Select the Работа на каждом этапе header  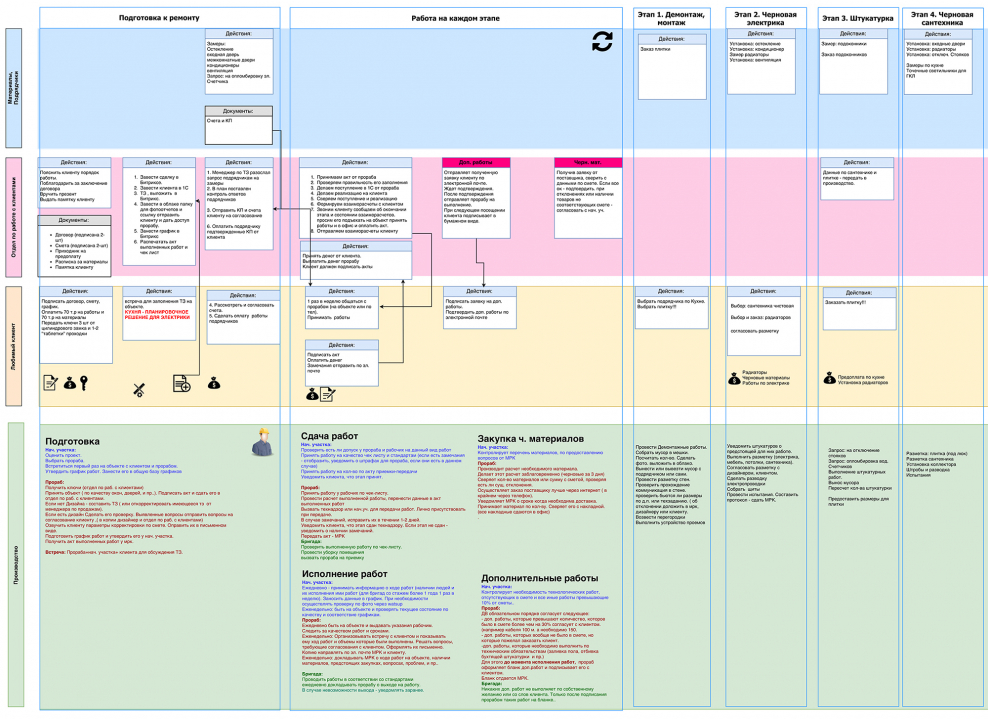click(456, 16)
